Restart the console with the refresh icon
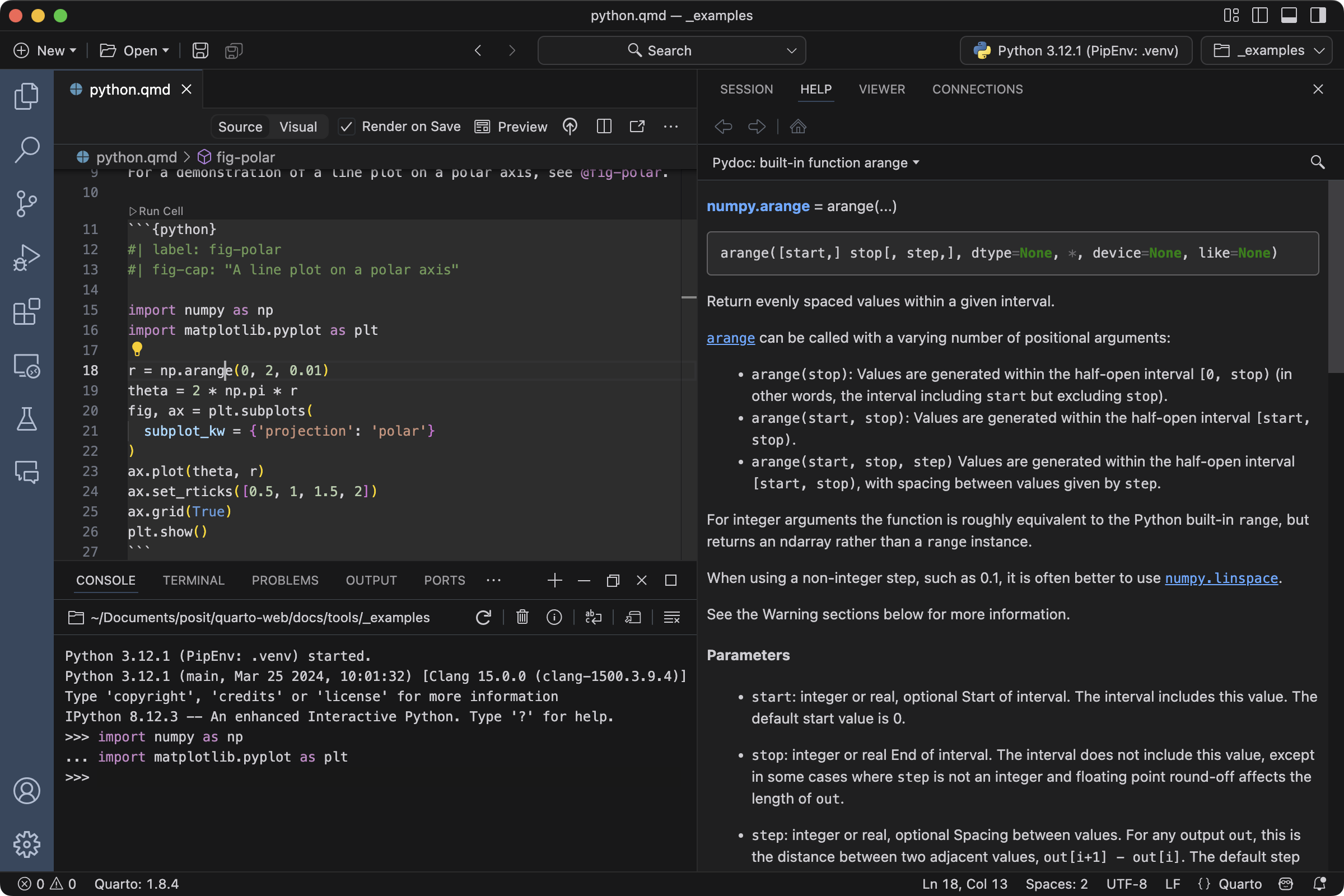 [483, 617]
